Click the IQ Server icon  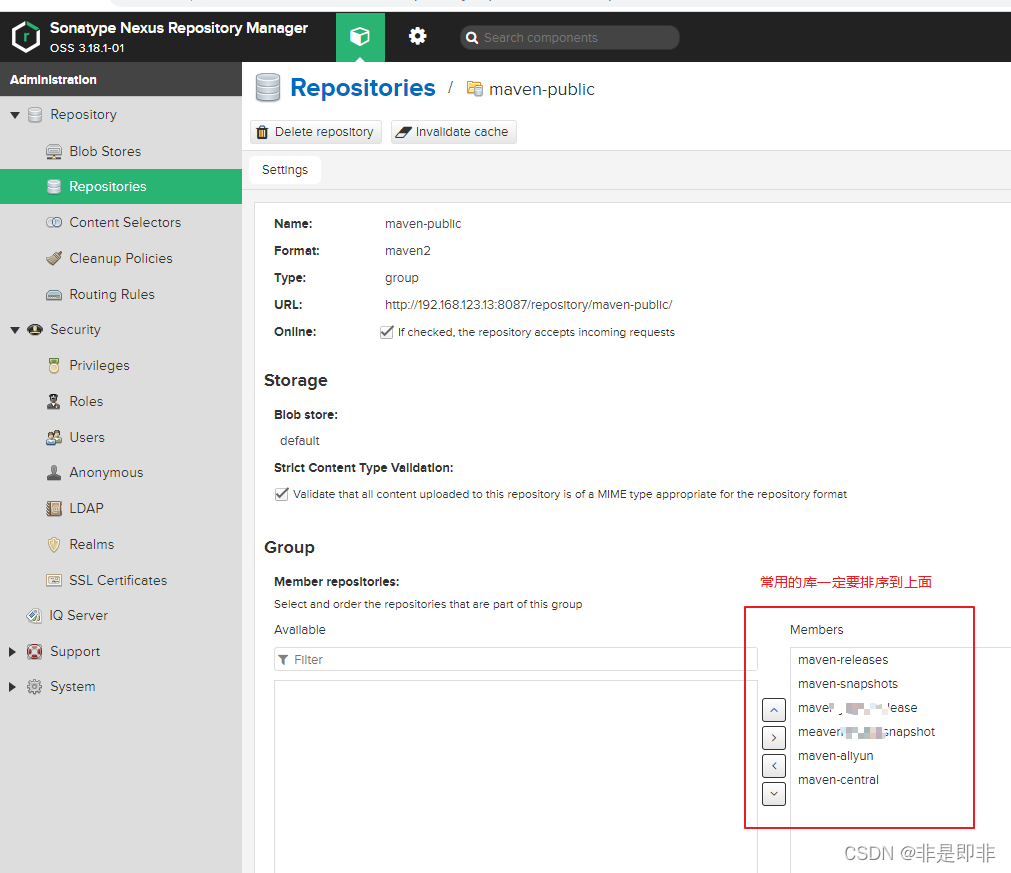pos(34,616)
